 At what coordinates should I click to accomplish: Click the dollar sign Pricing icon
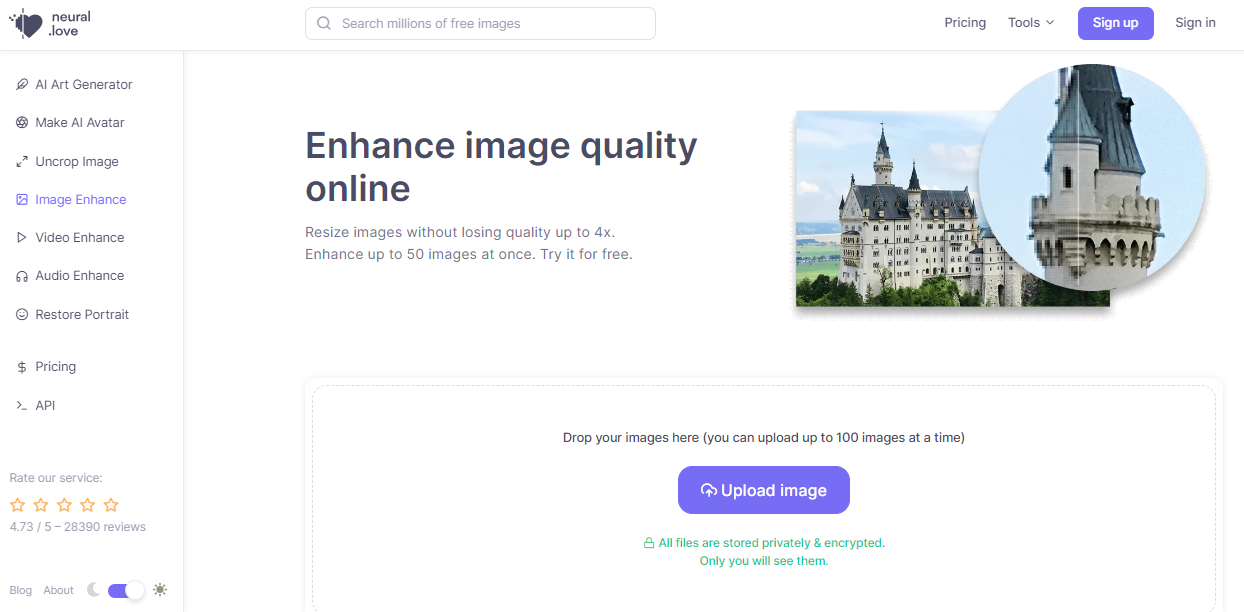[x=22, y=367]
